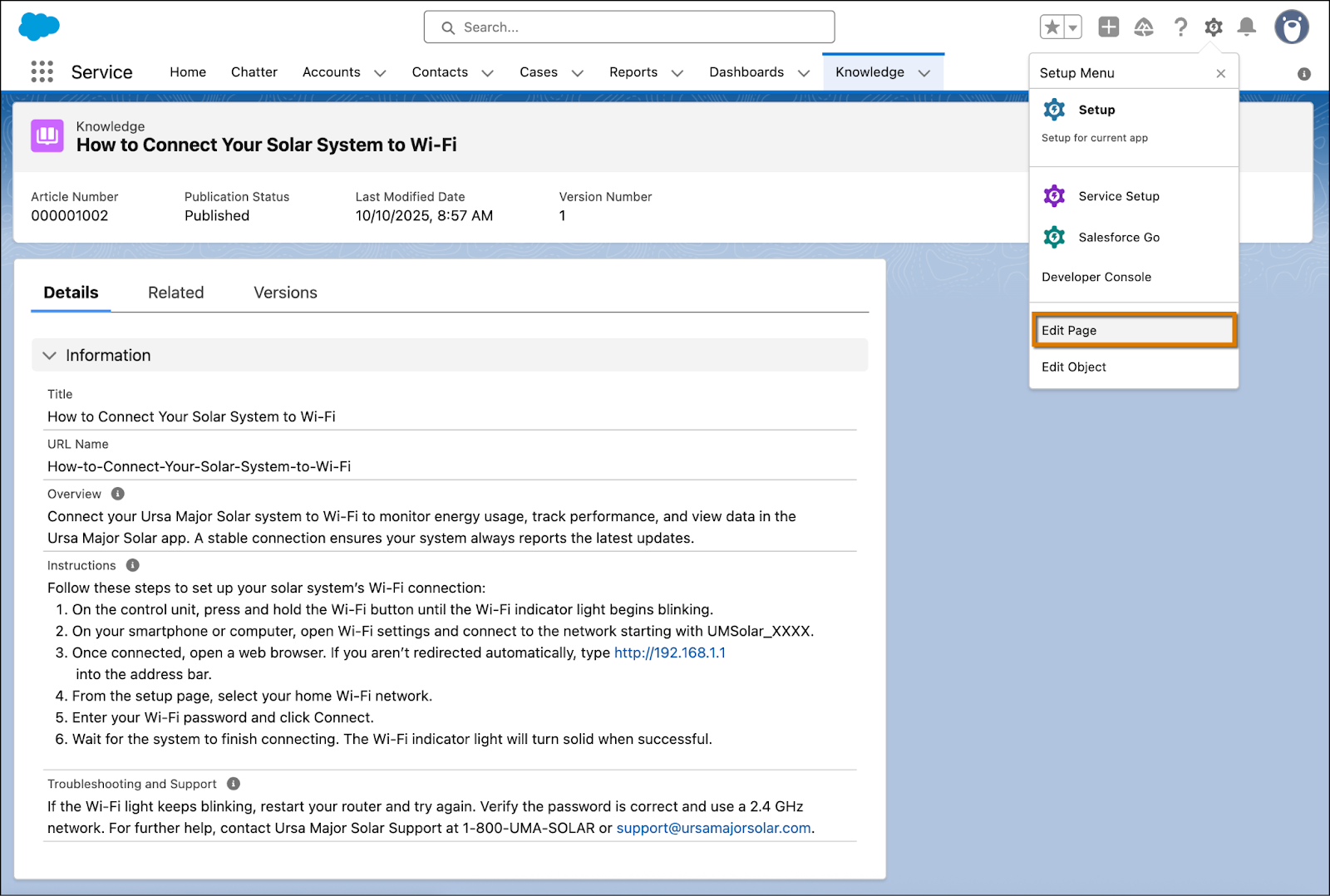Collapse the Information section chevron
This screenshot has height=896, width=1330.
(50, 356)
